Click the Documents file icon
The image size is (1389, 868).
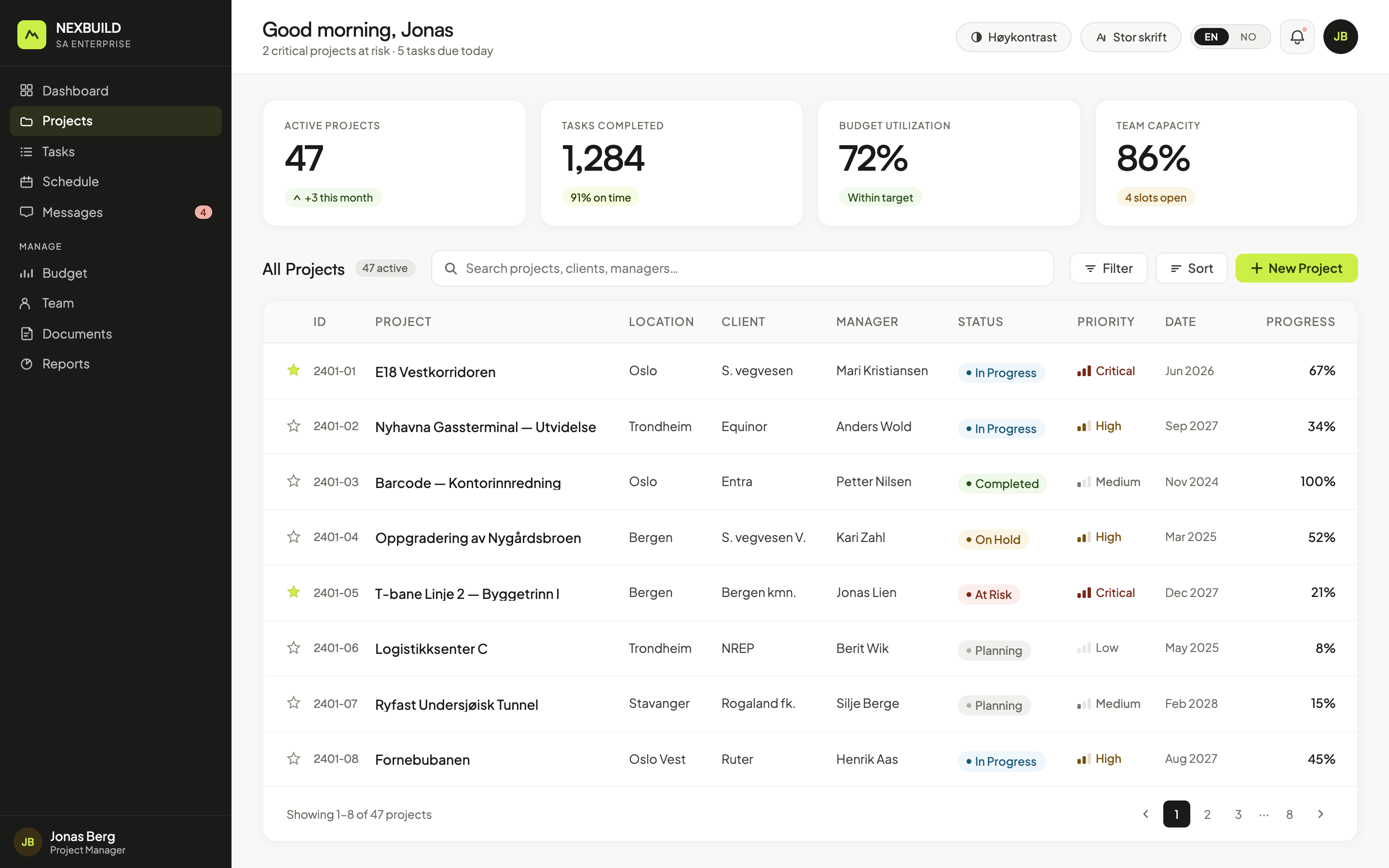27,334
